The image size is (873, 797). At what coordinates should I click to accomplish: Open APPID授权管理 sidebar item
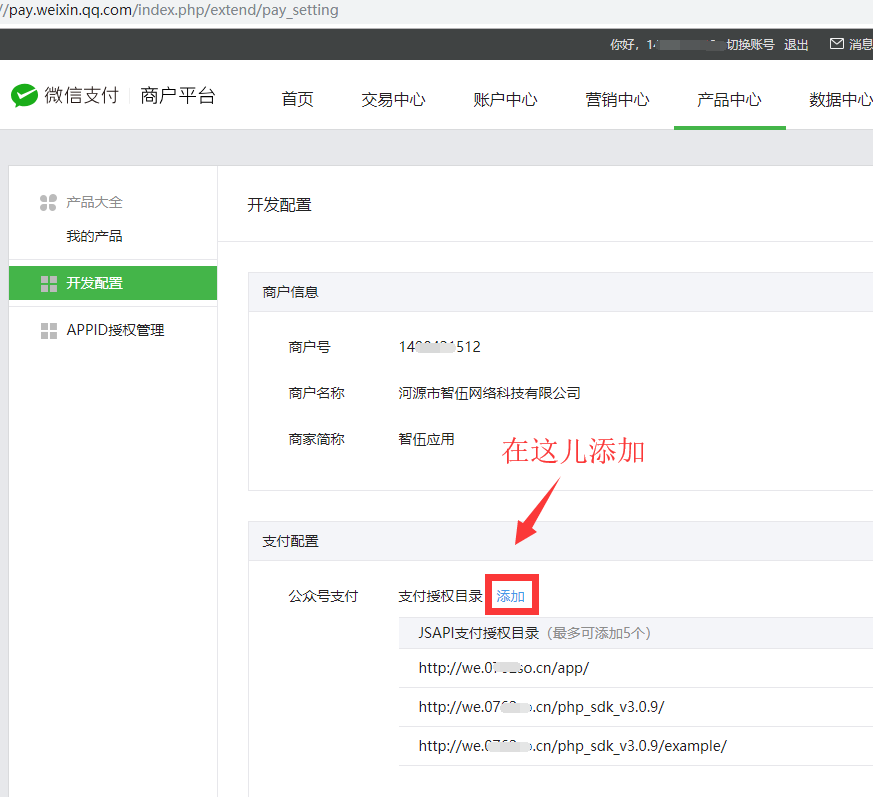tap(115, 330)
